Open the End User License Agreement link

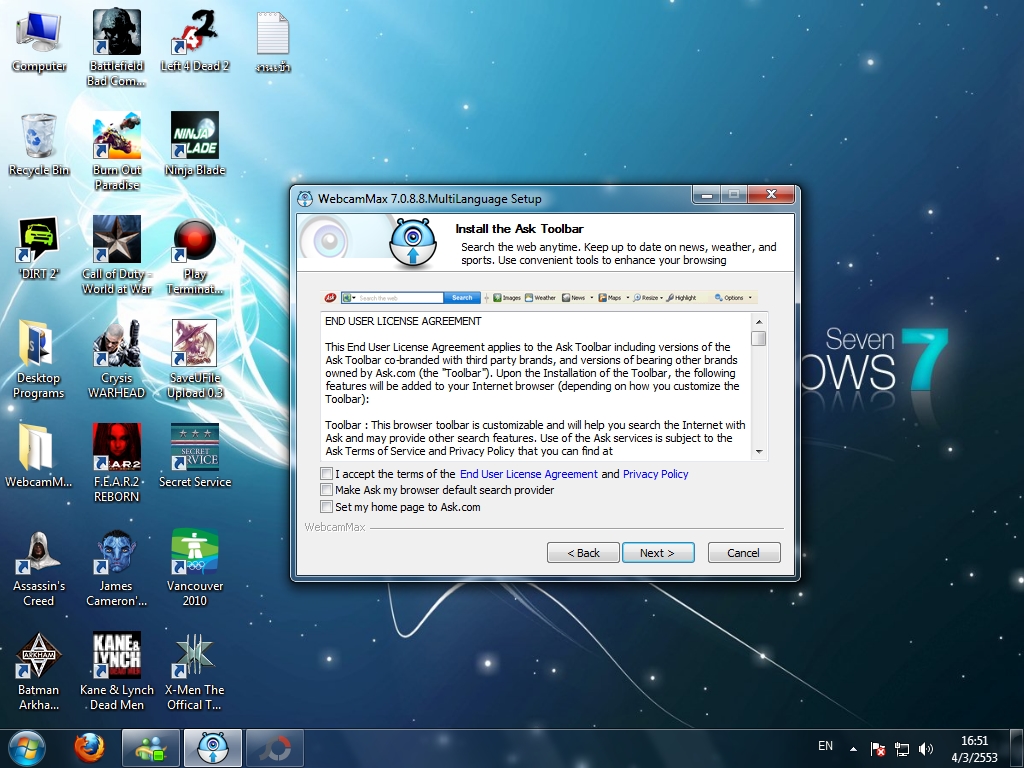pos(528,474)
